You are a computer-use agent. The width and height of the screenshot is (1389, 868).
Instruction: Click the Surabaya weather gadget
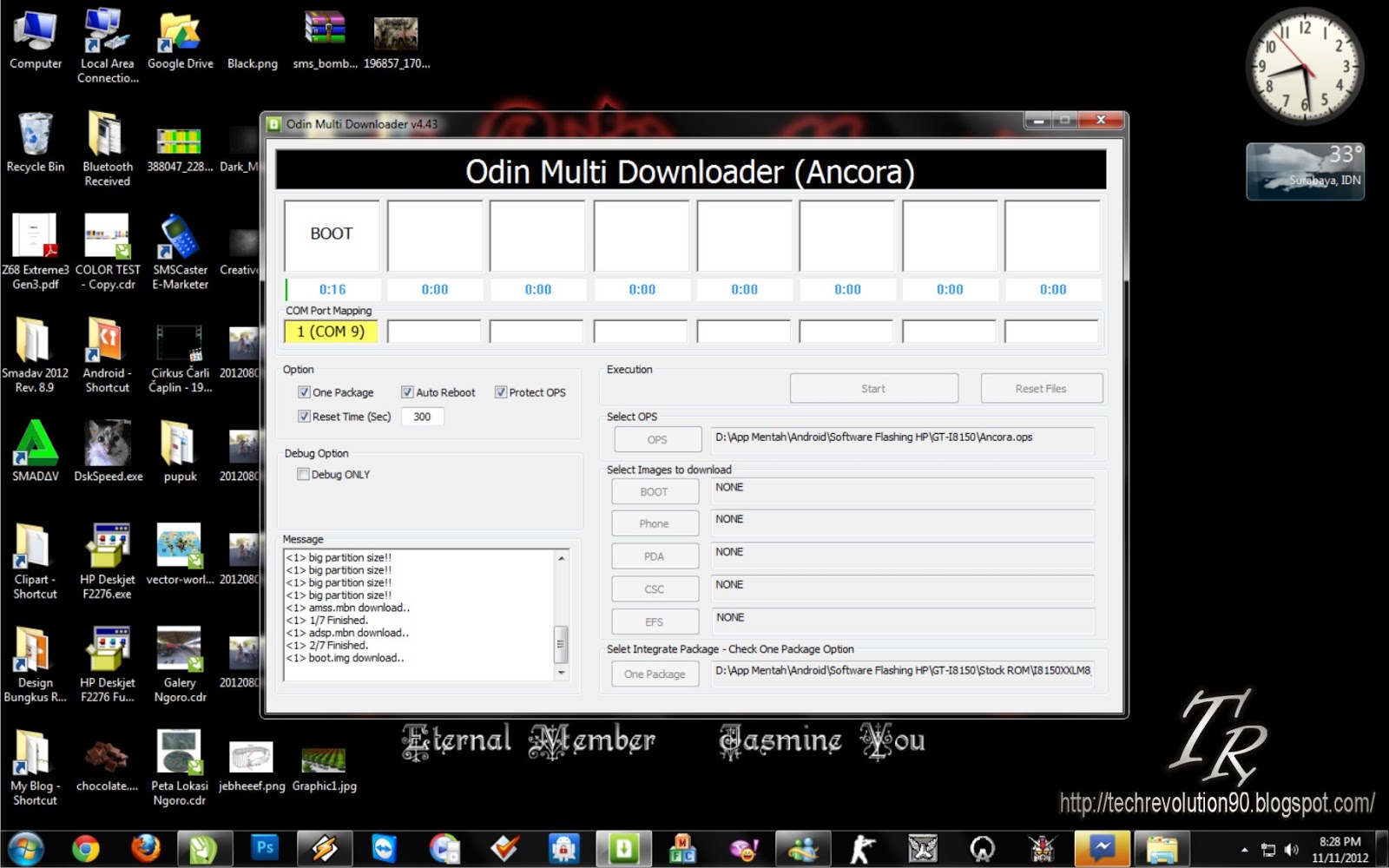(1305, 171)
